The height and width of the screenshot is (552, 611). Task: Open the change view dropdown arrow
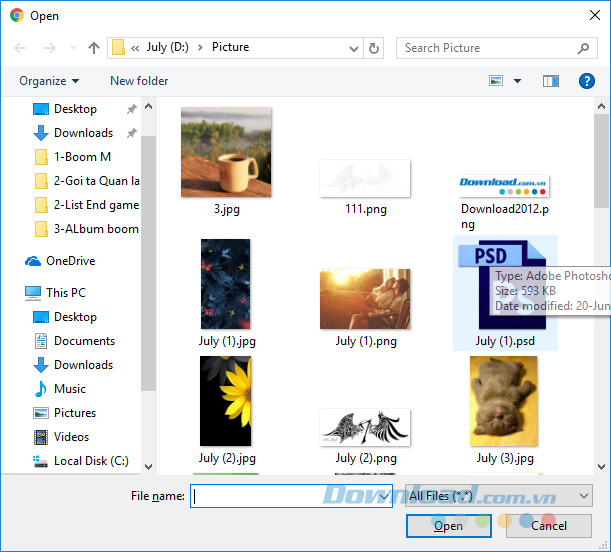[x=517, y=81]
